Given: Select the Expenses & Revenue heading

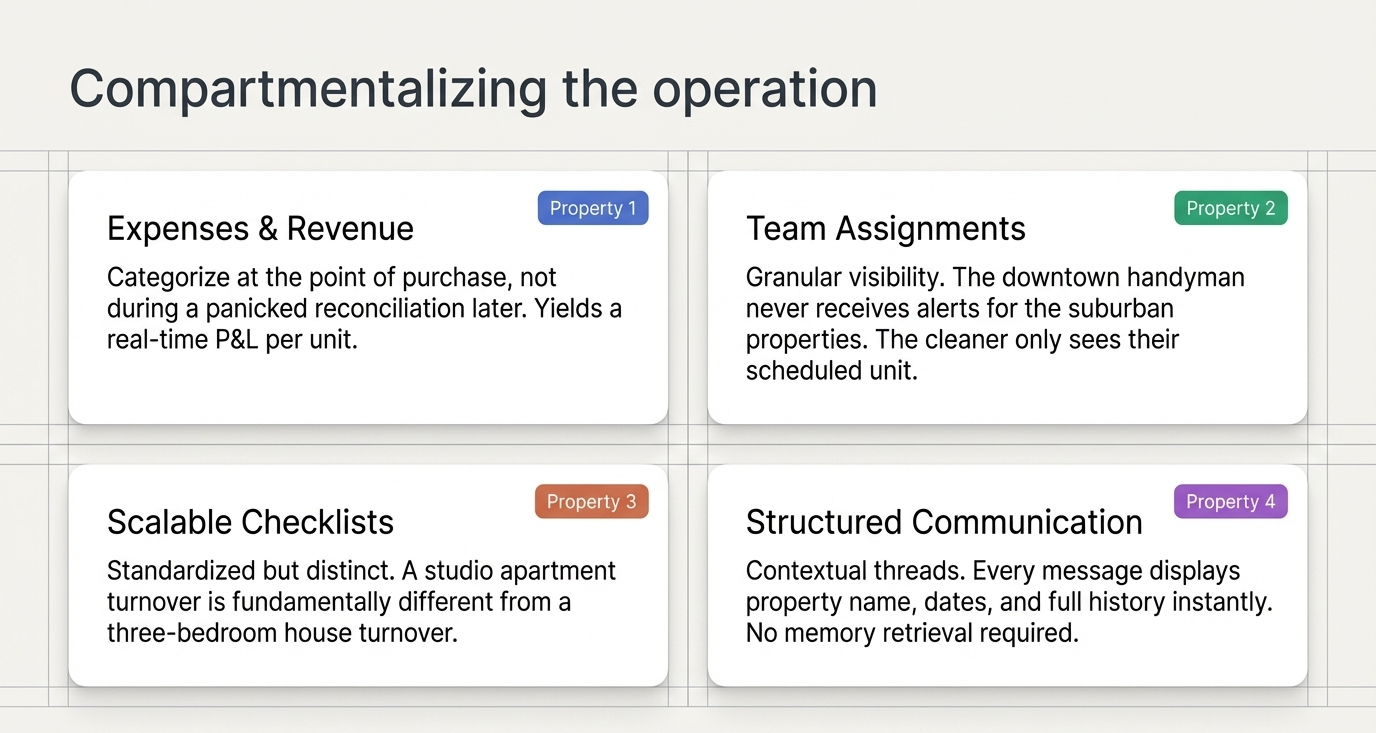Looking at the screenshot, I should [260, 229].
